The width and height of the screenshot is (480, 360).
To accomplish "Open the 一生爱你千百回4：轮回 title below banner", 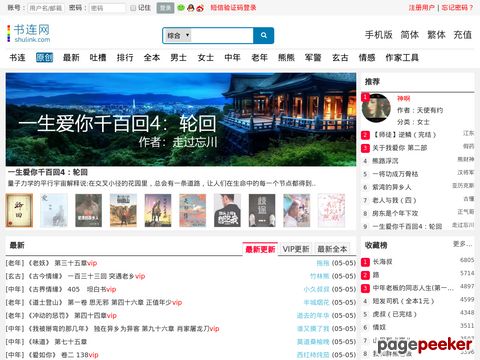I will coord(48,172).
